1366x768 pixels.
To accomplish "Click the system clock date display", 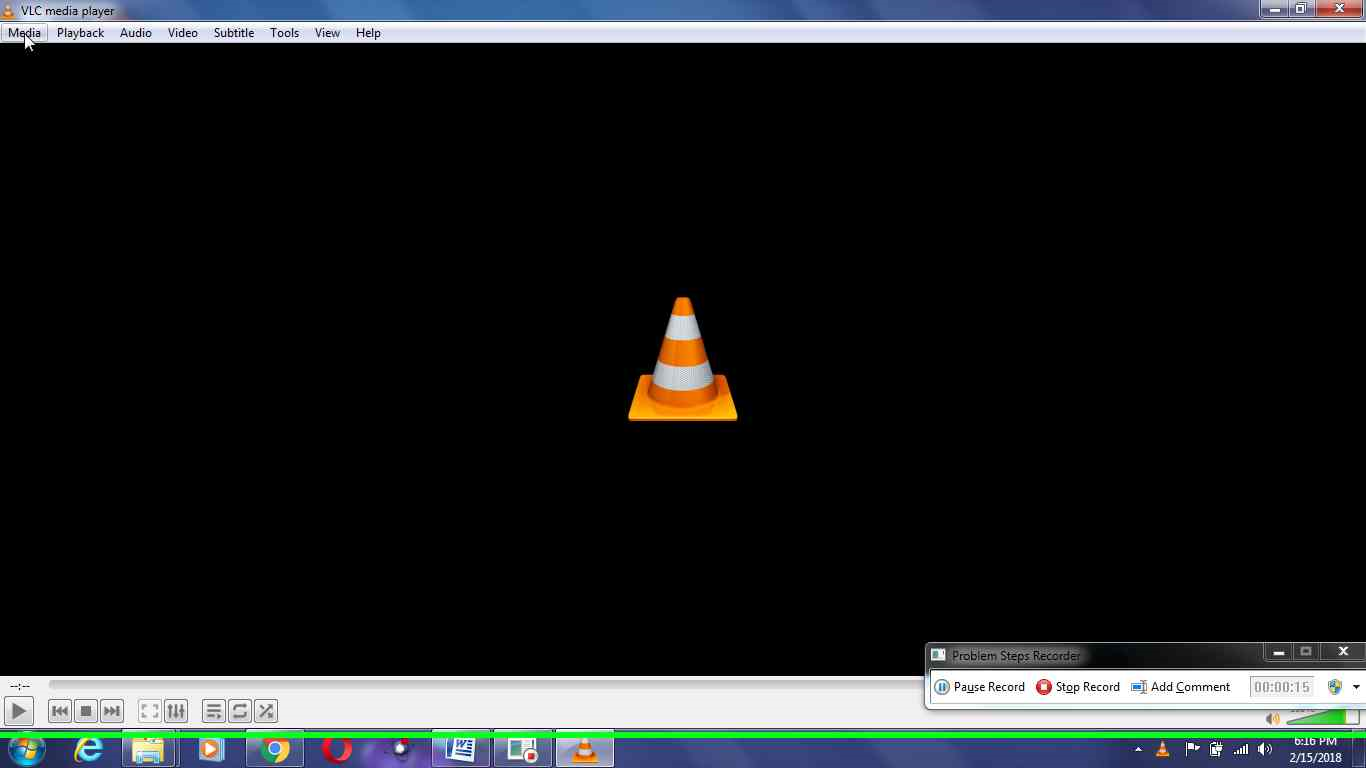I will click(x=1315, y=750).
